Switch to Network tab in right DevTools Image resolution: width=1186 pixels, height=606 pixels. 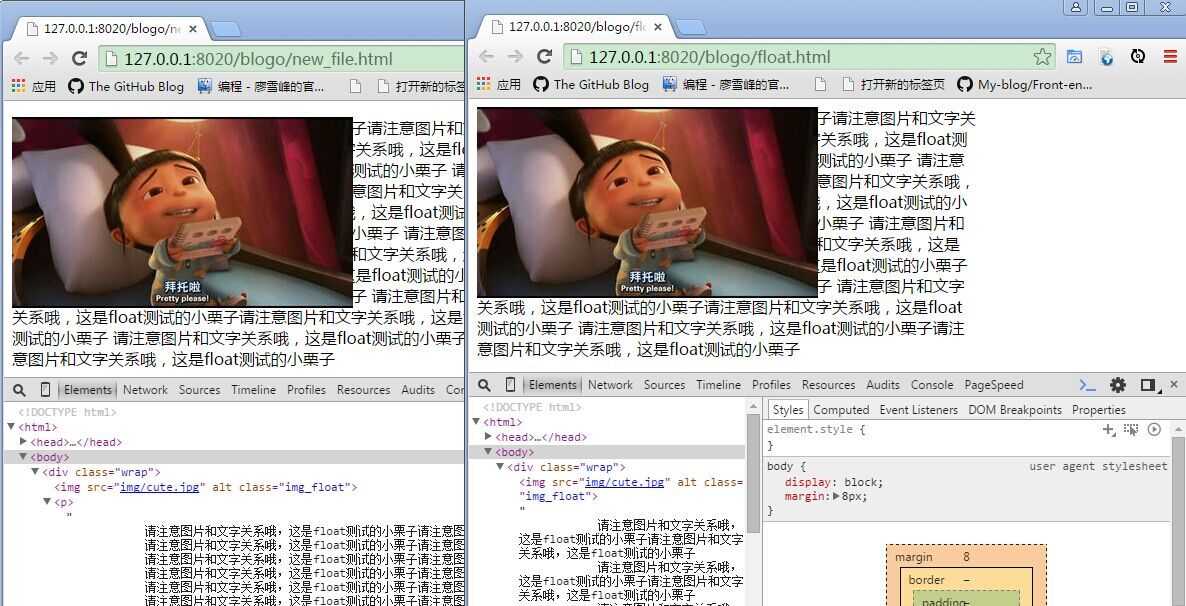click(610, 385)
